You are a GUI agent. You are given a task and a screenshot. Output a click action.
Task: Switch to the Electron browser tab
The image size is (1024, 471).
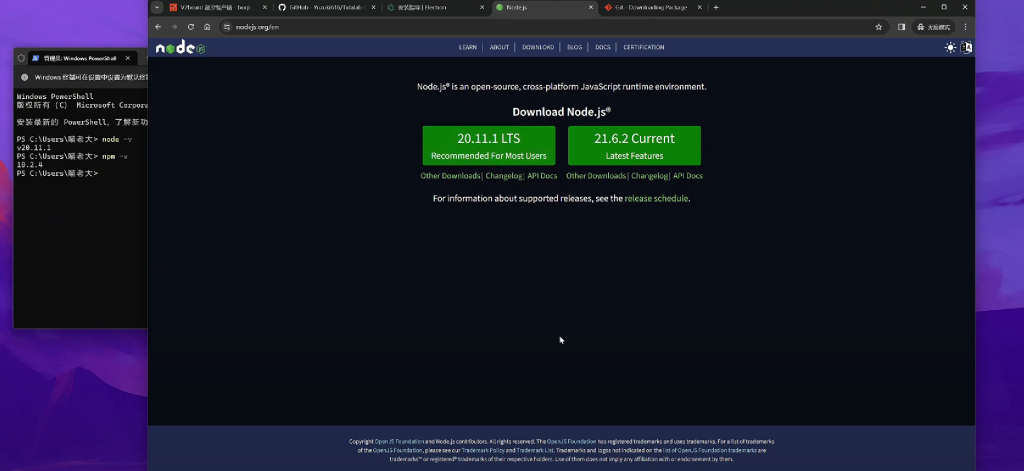(435, 7)
